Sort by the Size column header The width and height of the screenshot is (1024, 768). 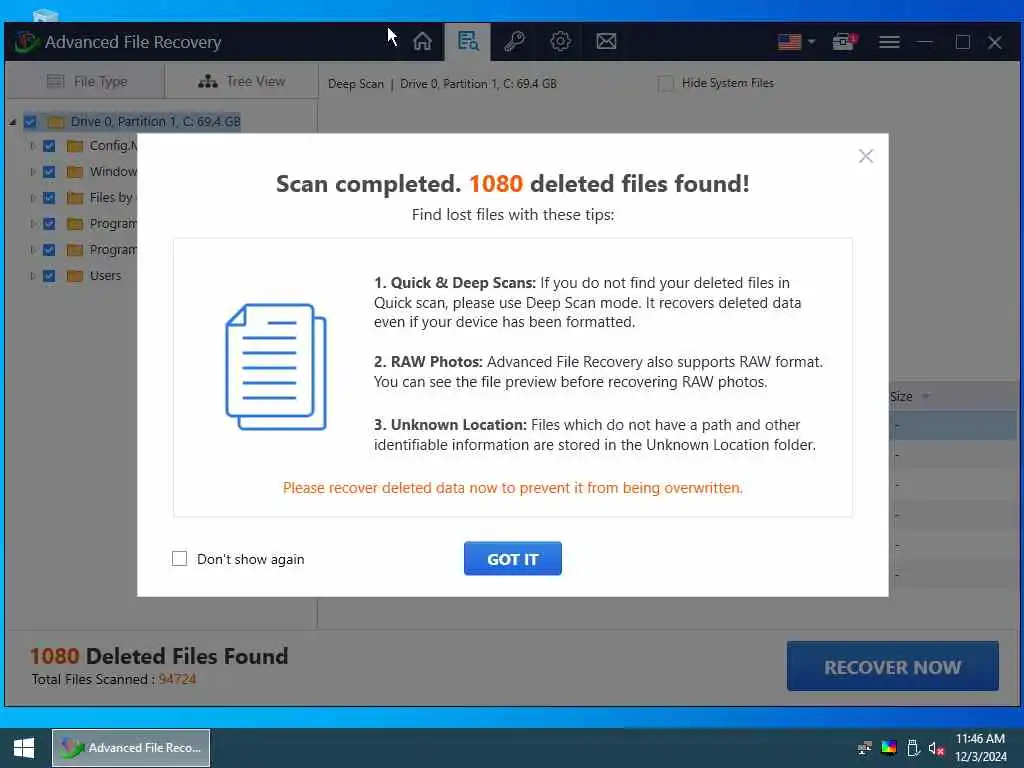[x=901, y=396]
